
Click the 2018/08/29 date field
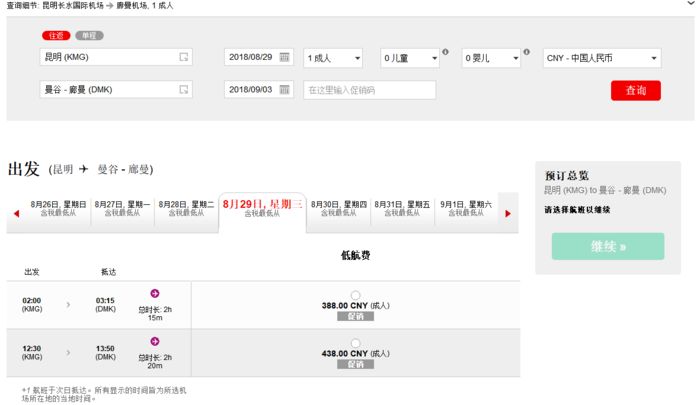(x=259, y=57)
